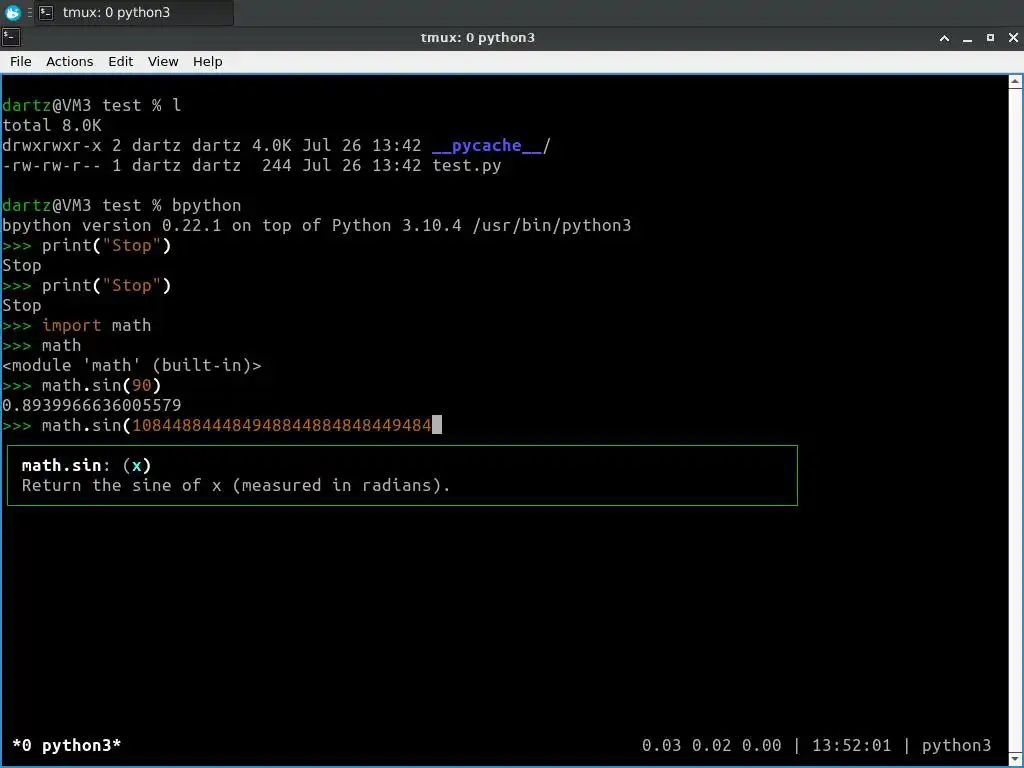Click the "<module 'math' (built-in)>" output
Screen dimensions: 1024x768
[x=132, y=365]
